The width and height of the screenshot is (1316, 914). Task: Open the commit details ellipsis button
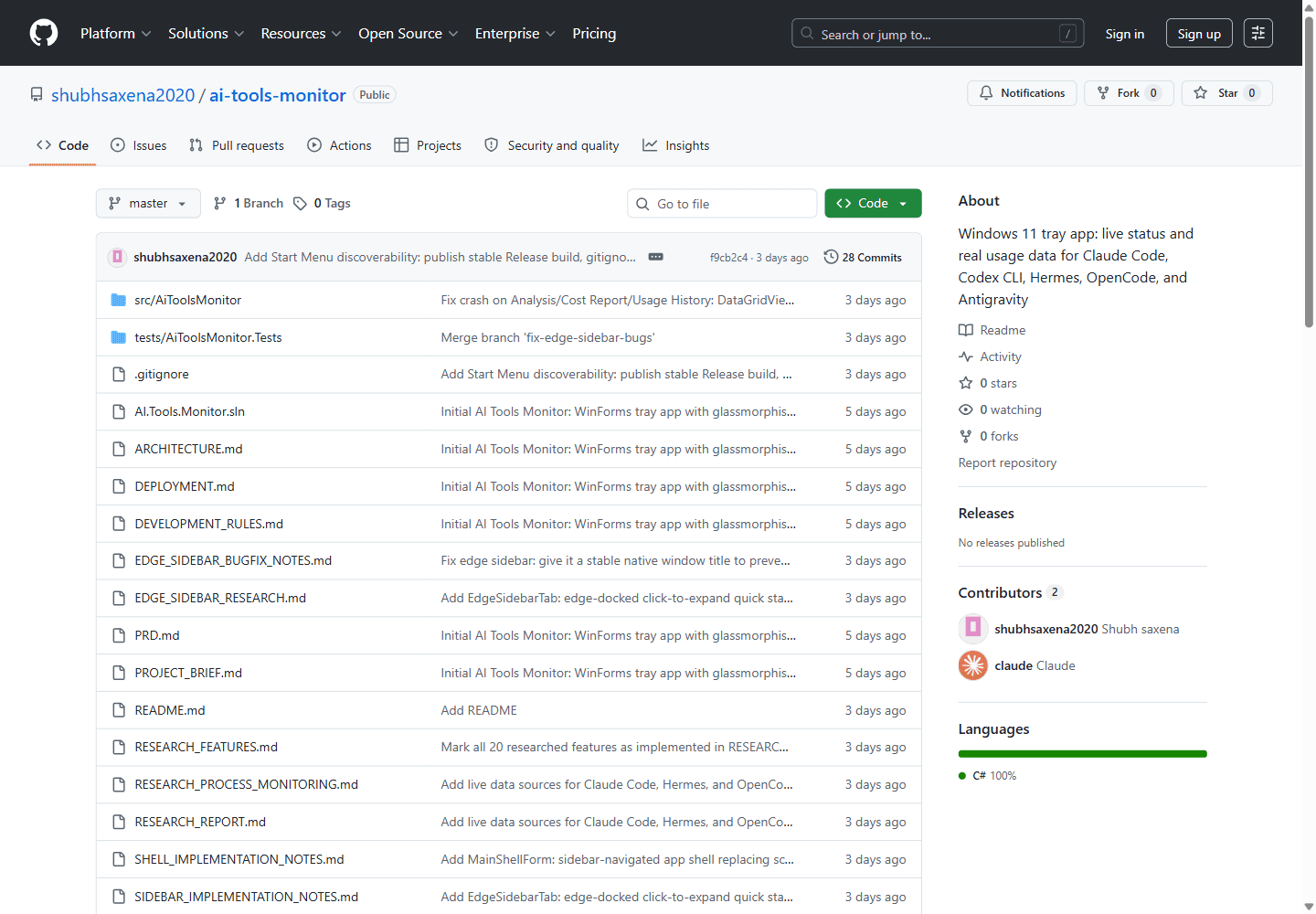point(656,257)
